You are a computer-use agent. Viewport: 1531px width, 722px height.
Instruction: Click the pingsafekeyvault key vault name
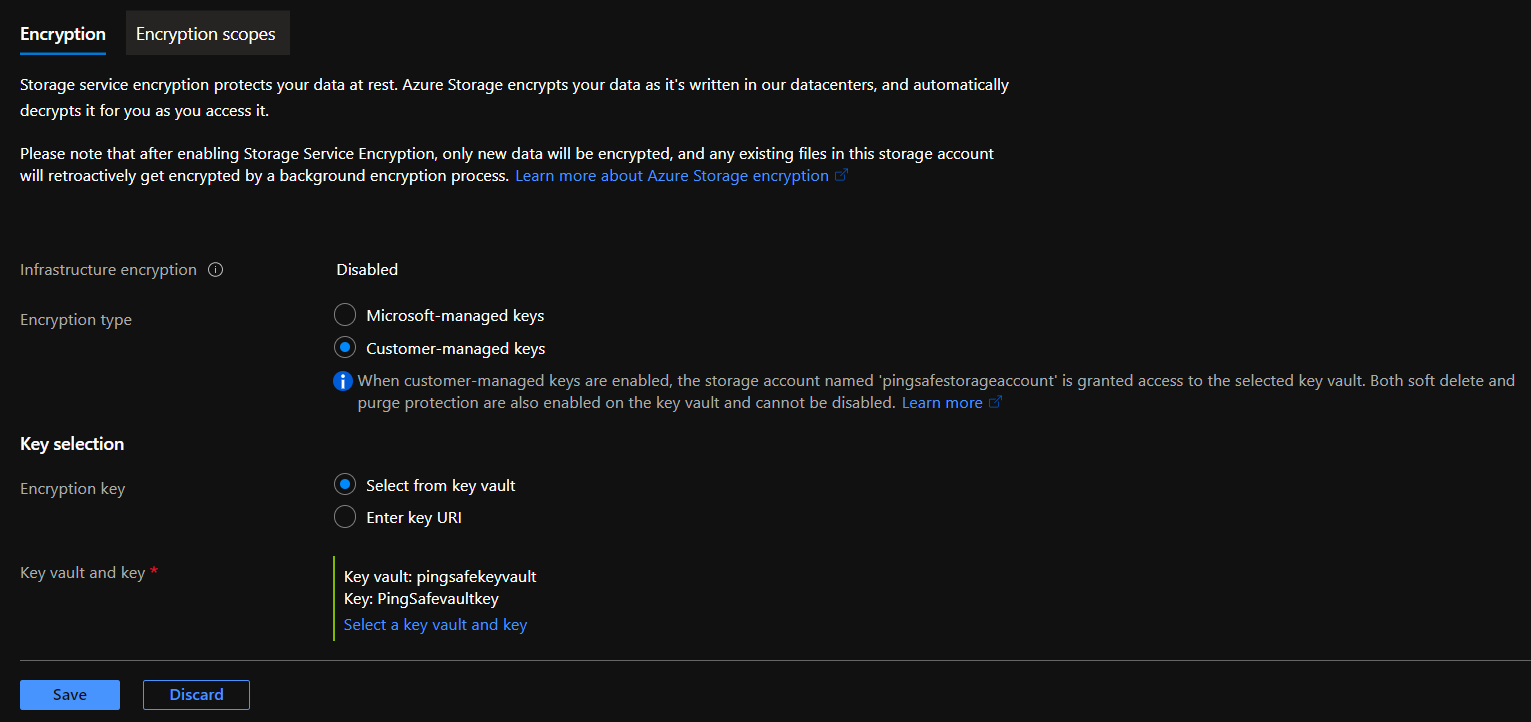tap(476, 576)
